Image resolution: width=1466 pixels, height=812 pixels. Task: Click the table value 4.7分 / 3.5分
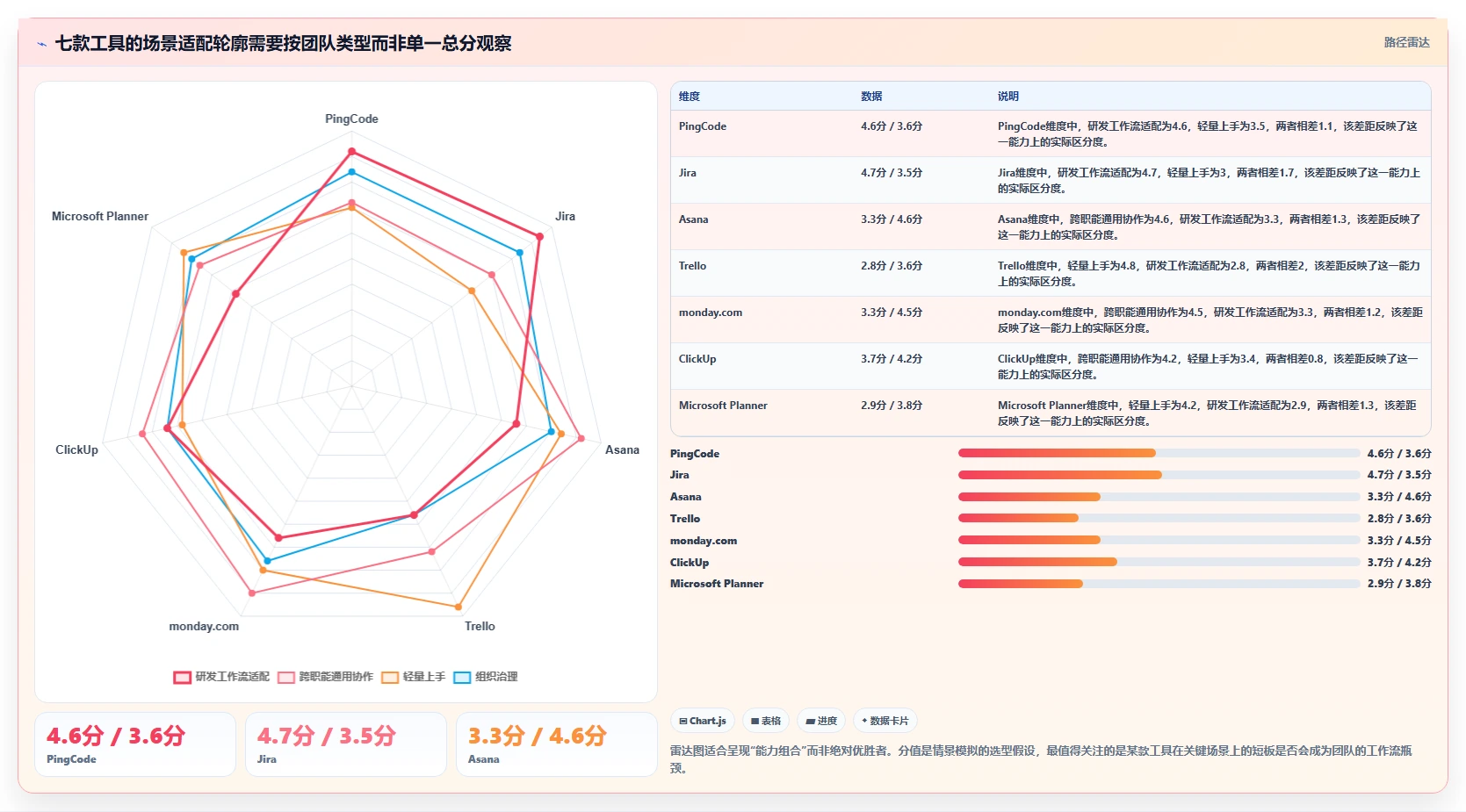pos(892,173)
